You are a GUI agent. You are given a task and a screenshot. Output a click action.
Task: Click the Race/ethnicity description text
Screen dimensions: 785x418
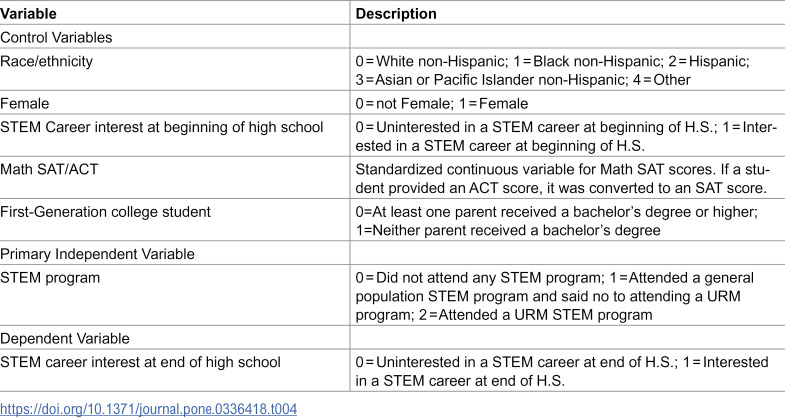point(552,71)
